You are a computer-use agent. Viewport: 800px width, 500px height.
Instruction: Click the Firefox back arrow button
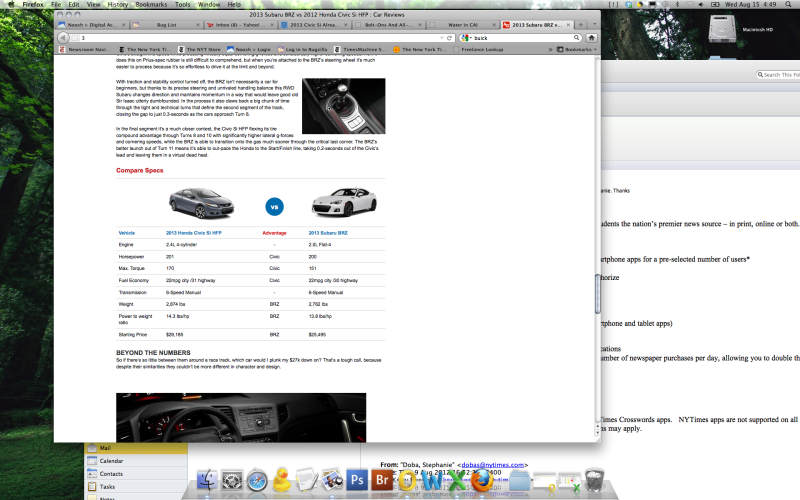click(x=63, y=38)
